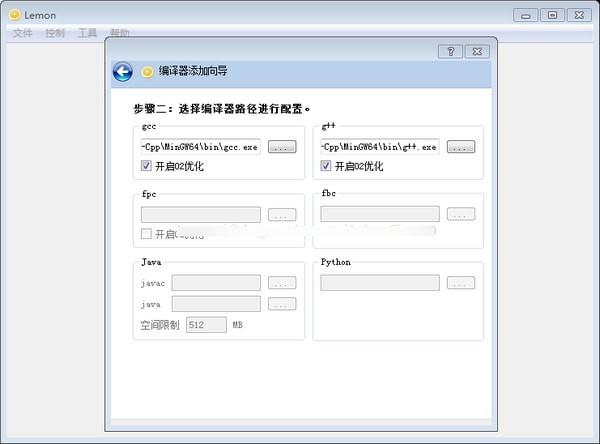Click the fpc path input field
Viewport: 600px width, 444px height.
(x=201, y=214)
